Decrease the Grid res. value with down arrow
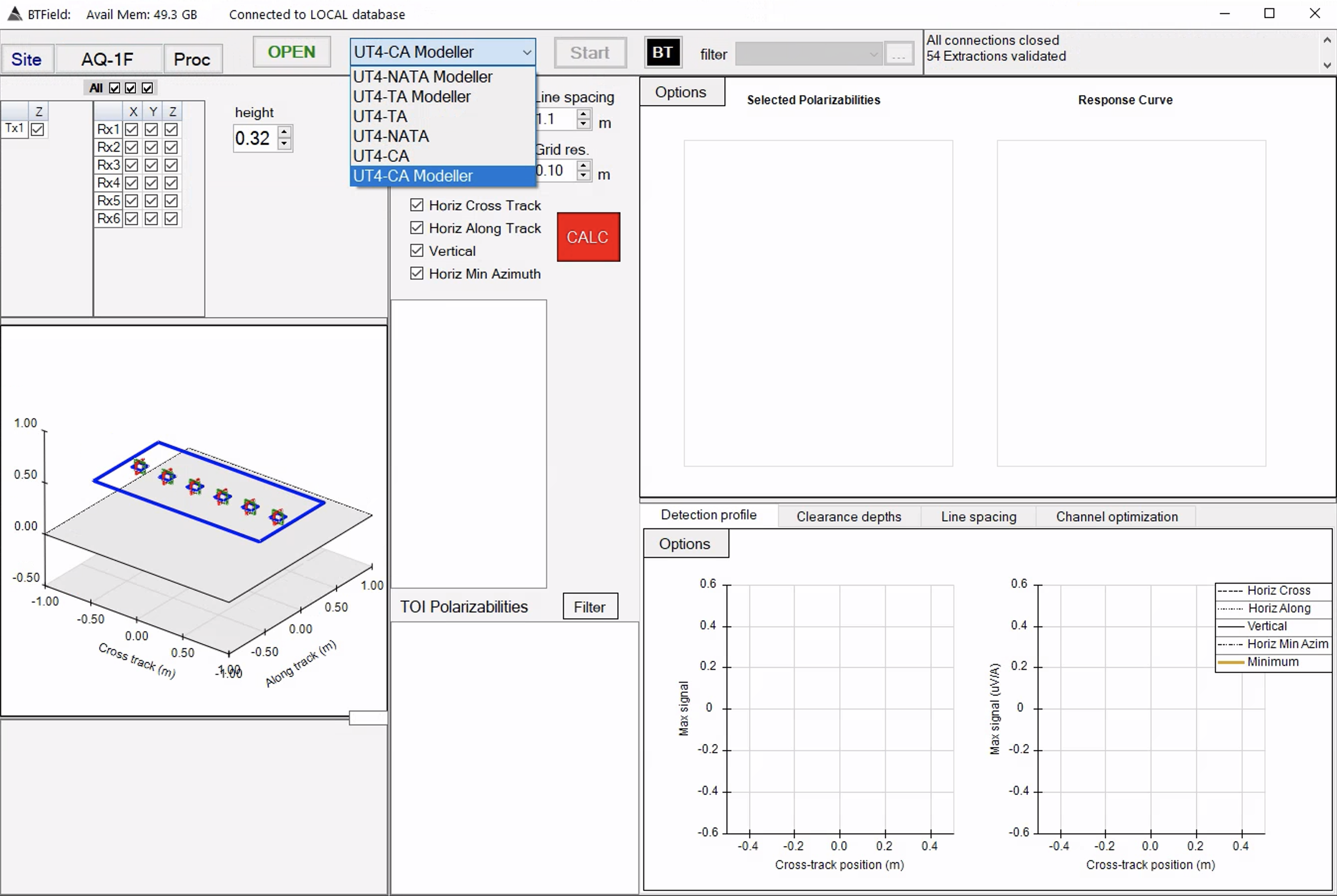 583,175
